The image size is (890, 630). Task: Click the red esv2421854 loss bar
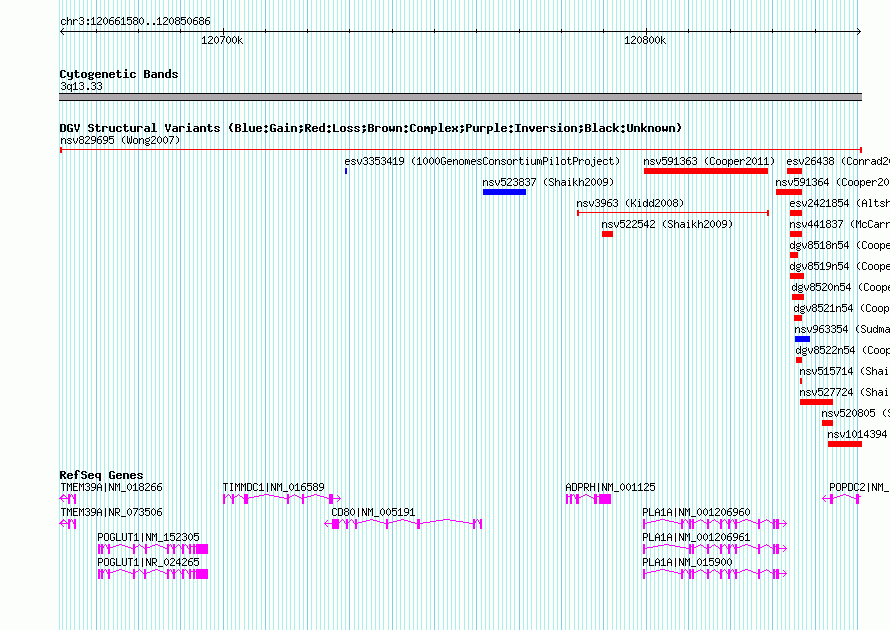click(796, 213)
